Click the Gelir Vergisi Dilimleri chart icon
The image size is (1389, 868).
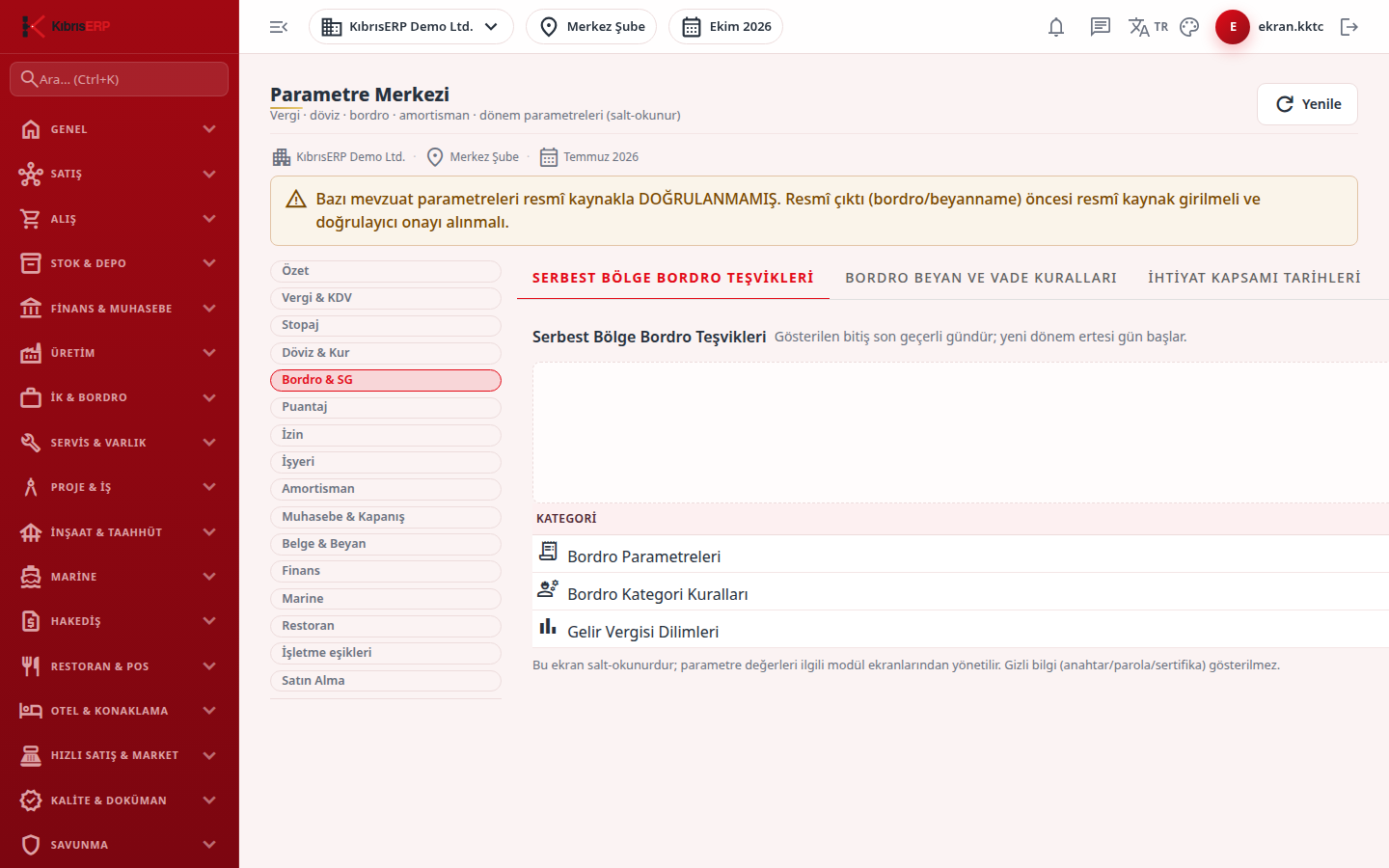[x=548, y=627]
